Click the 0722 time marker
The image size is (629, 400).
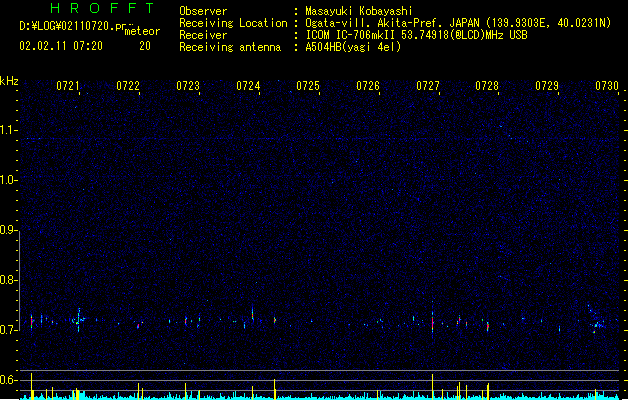coord(128,86)
